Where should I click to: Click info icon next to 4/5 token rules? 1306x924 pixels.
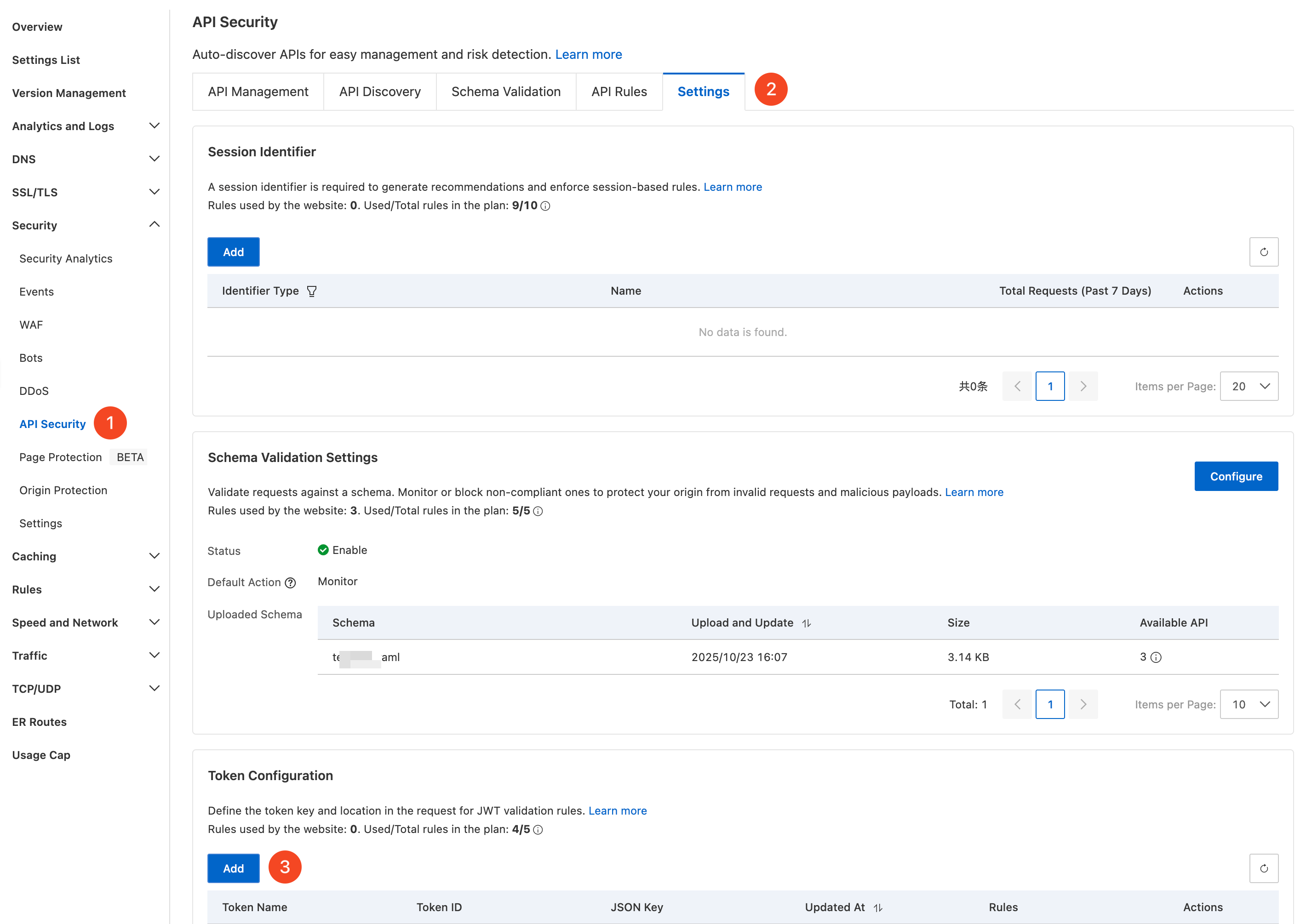point(538,830)
